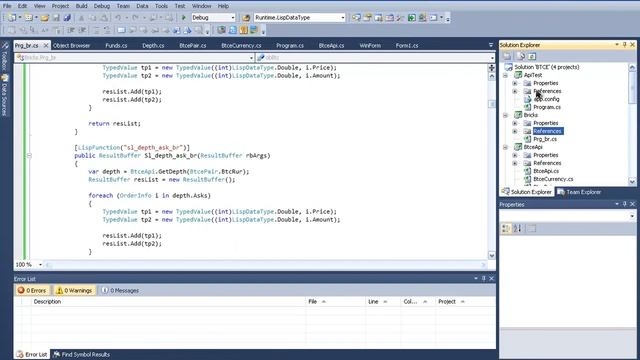
Task: Switch Properties to Alphabetical view
Action: coord(518,229)
